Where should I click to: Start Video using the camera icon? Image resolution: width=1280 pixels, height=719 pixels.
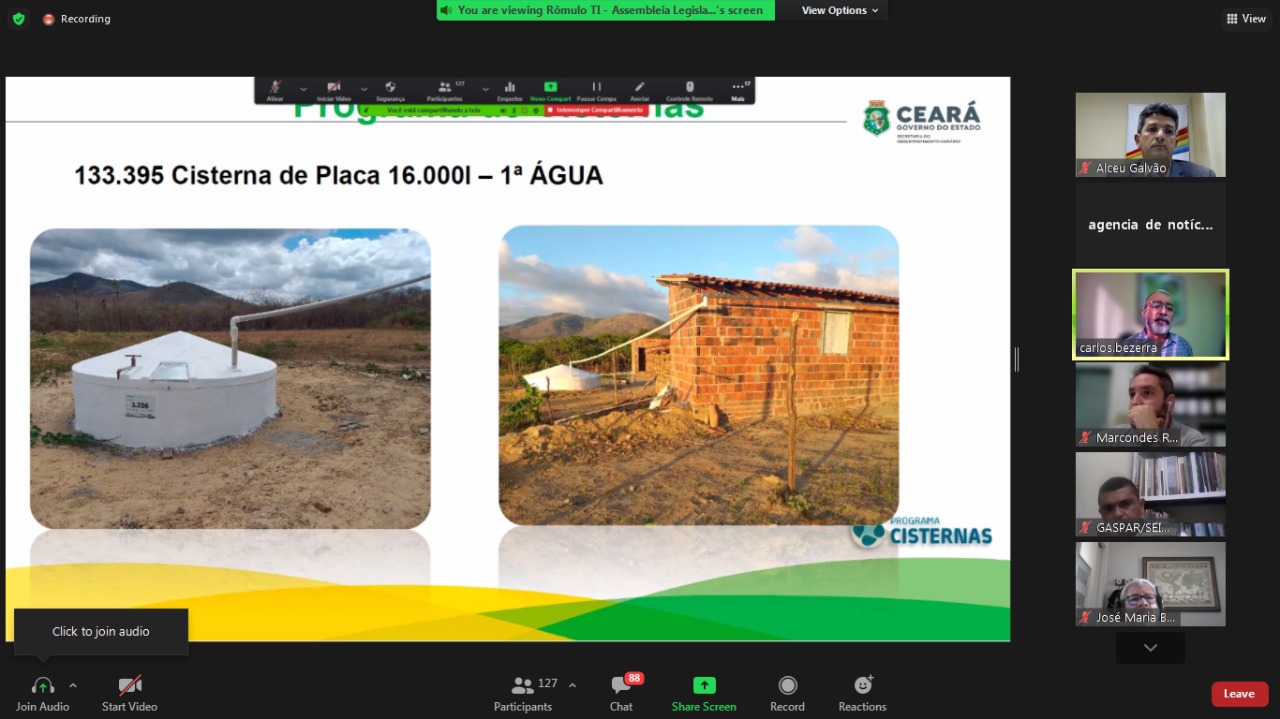click(x=129, y=686)
